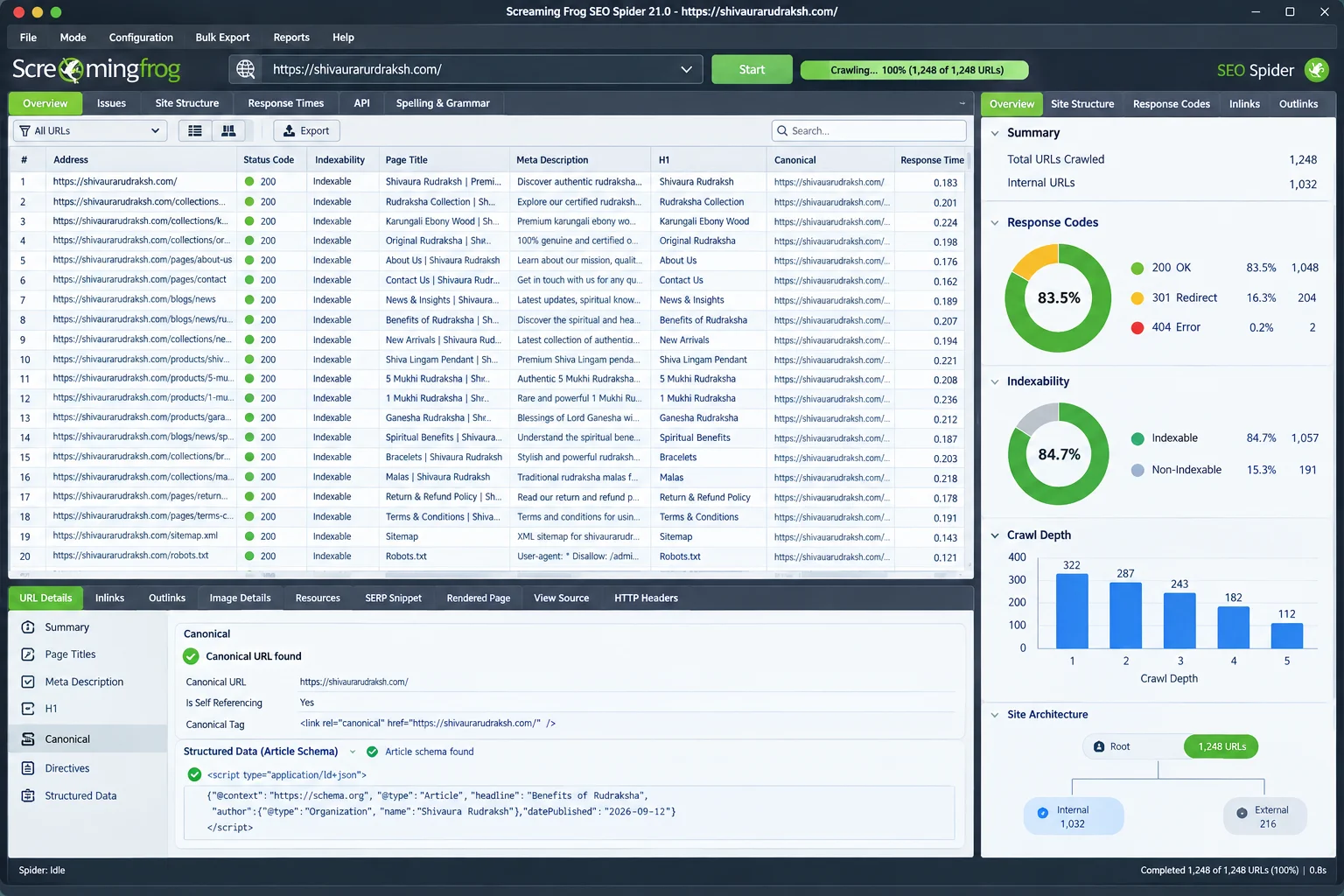Click the crawl depth 1 bar
The width and height of the screenshot is (1344, 896).
[x=1072, y=611]
